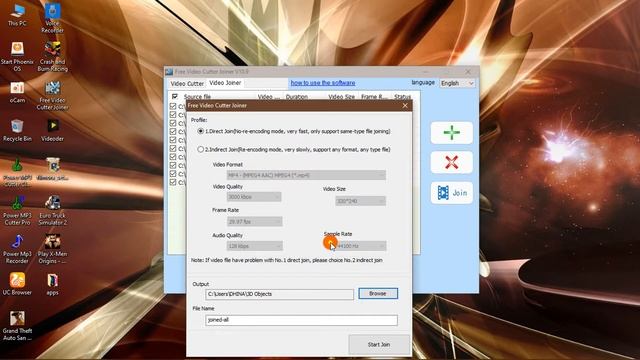Open the Video Quality dropdown
640x360 pixels.
[254, 197]
